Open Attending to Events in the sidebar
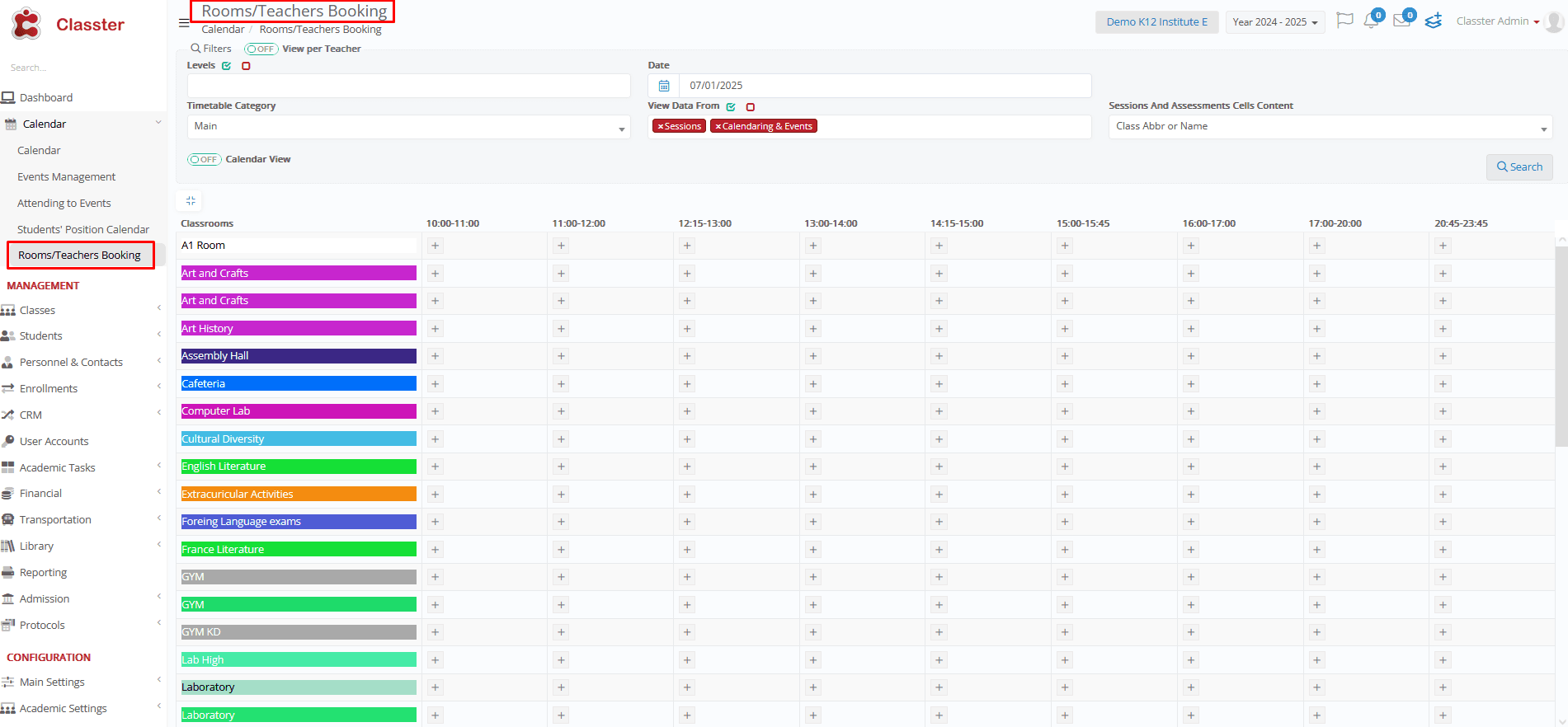Image resolution: width=1568 pixels, height=727 pixels. click(64, 203)
